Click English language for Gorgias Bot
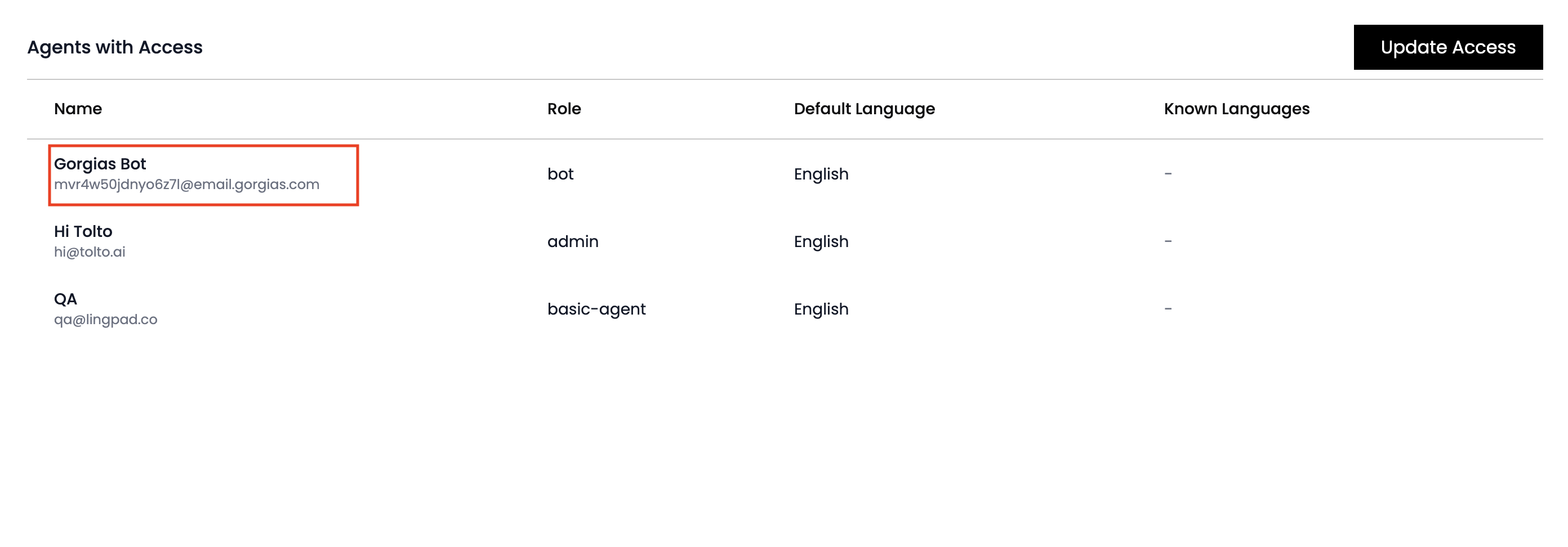The width and height of the screenshot is (1568, 547). [821, 174]
